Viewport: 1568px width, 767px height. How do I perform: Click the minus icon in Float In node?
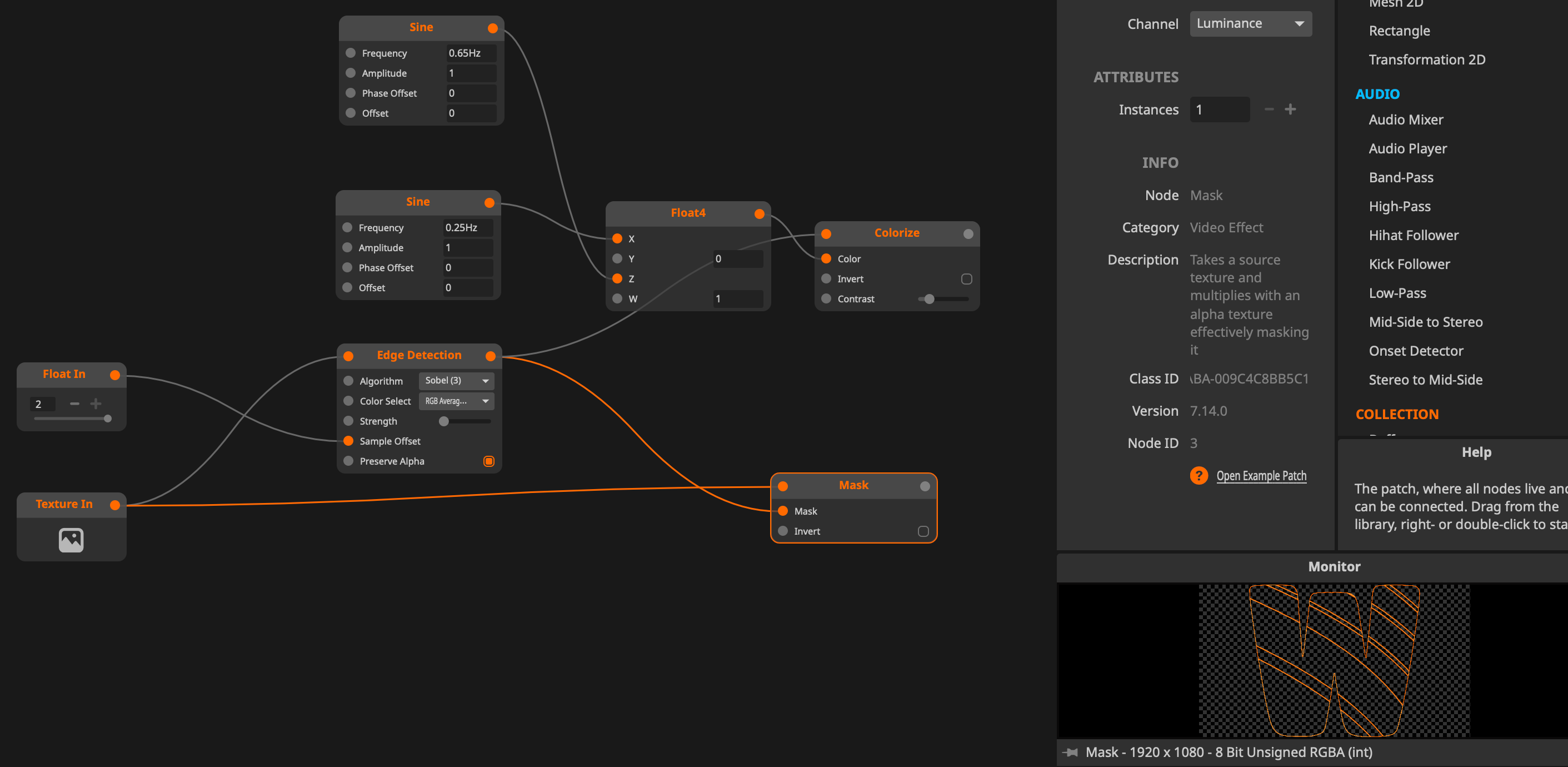pyautogui.click(x=74, y=404)
